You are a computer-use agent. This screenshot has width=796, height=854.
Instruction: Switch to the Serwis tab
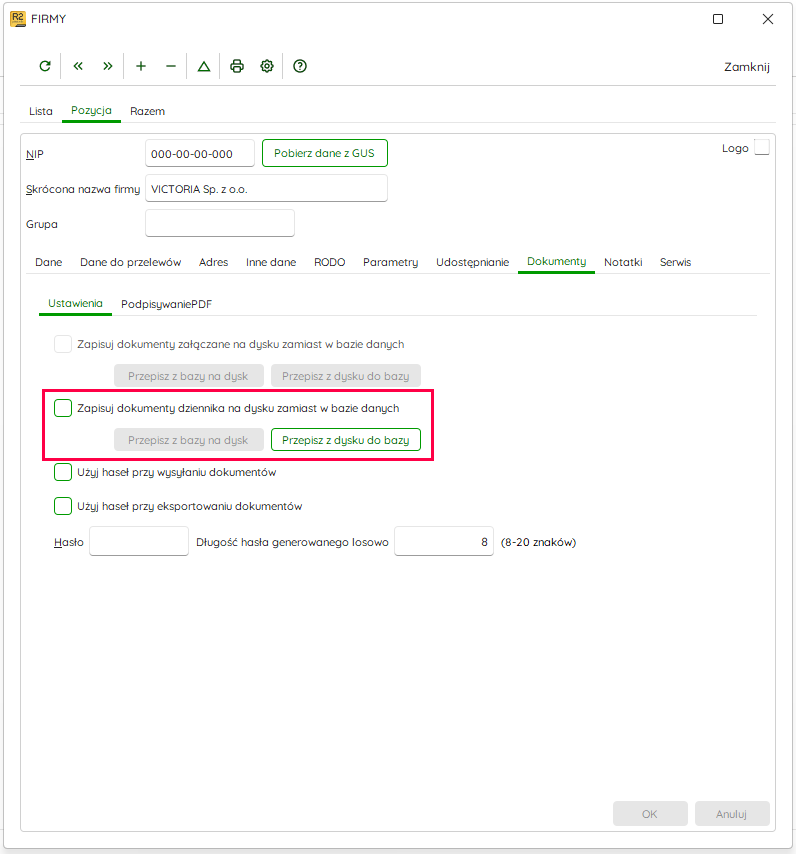tap(675, 262)
